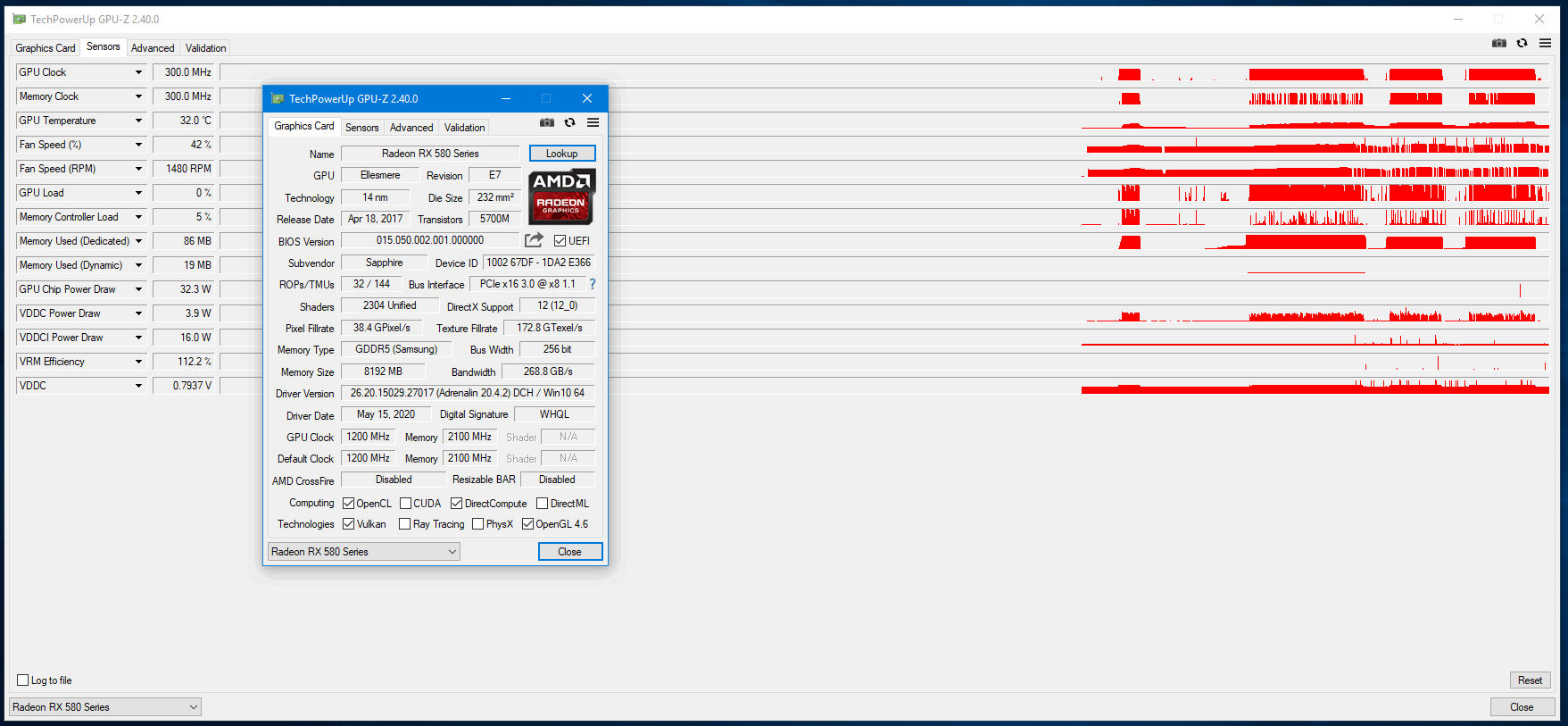Click GPU Temperature value 32.0 °C
Screen dimensions: 1568x726
click(x=186, y=121)
